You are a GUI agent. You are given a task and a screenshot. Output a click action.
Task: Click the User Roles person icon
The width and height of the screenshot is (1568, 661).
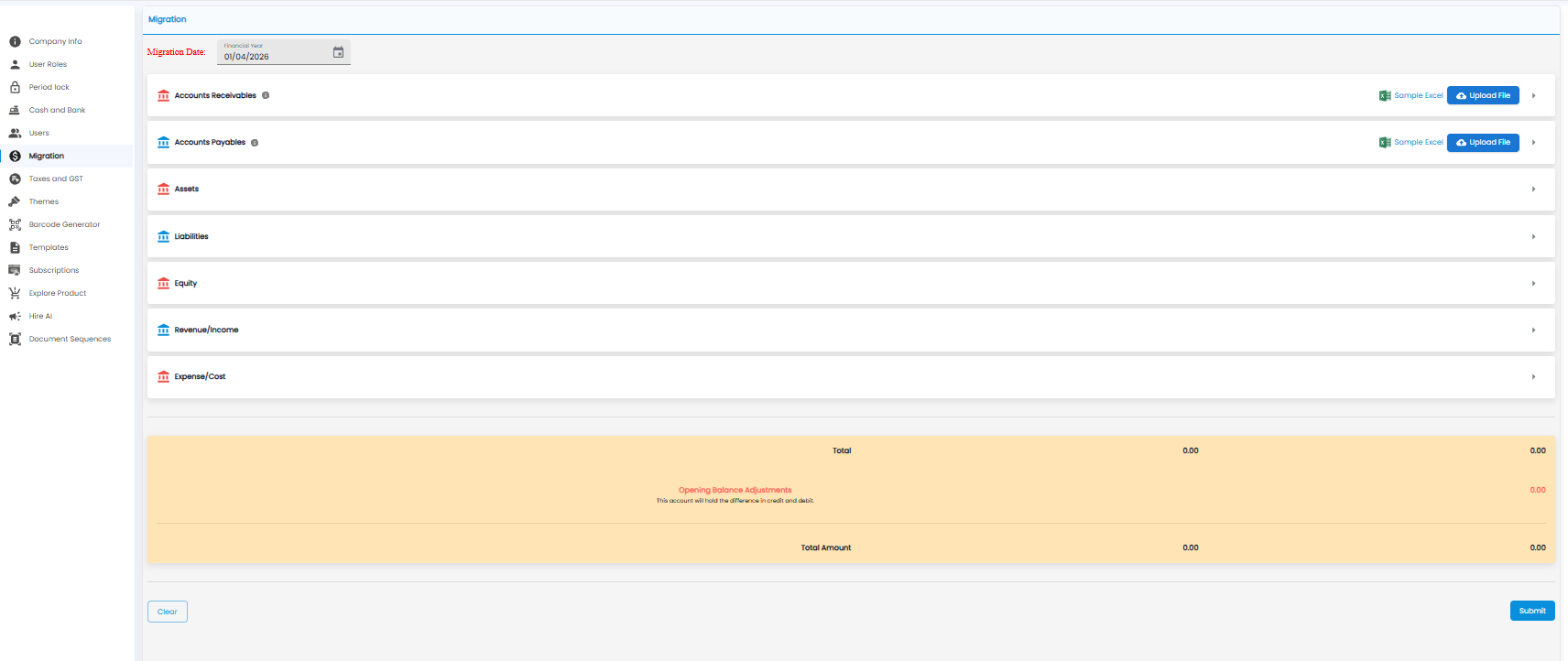point(15,64)
